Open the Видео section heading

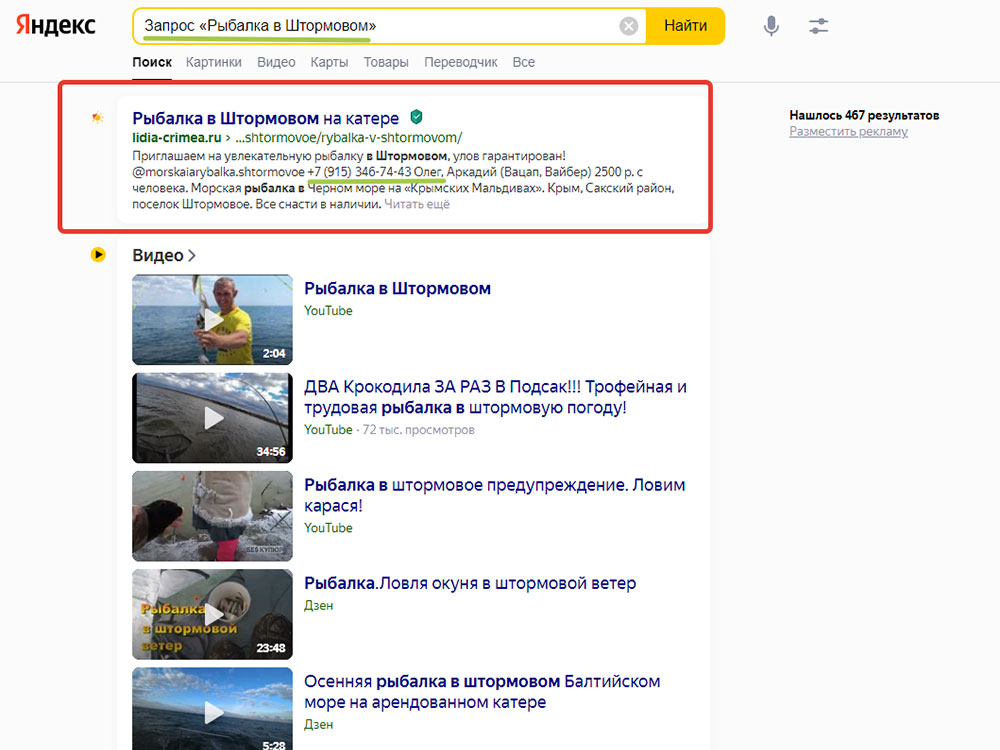click(x=158, y=255)
